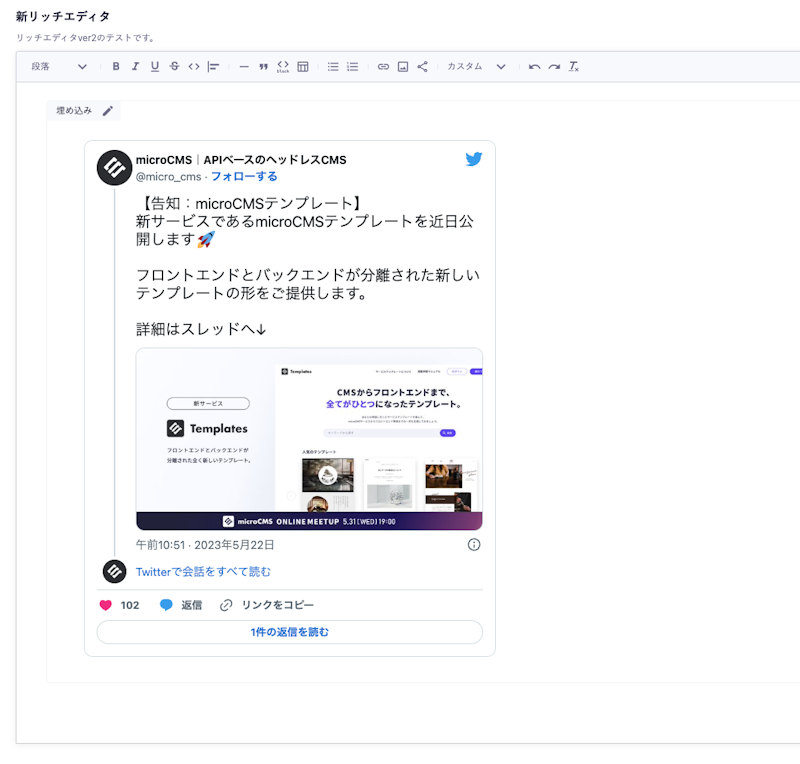
Task: Select the underline icon
Action: coord(154,67)
